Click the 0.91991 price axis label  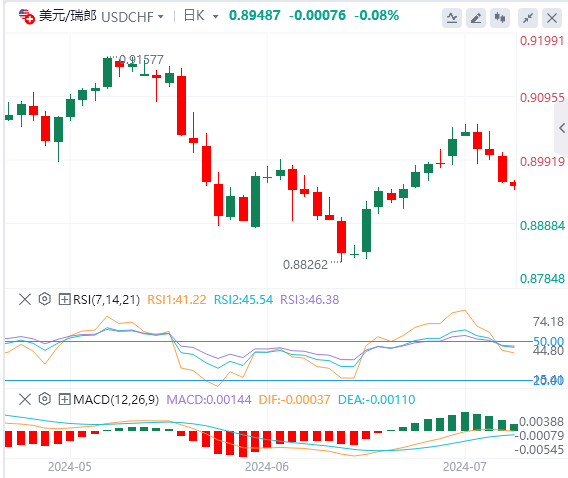click(x=542, y=41)
